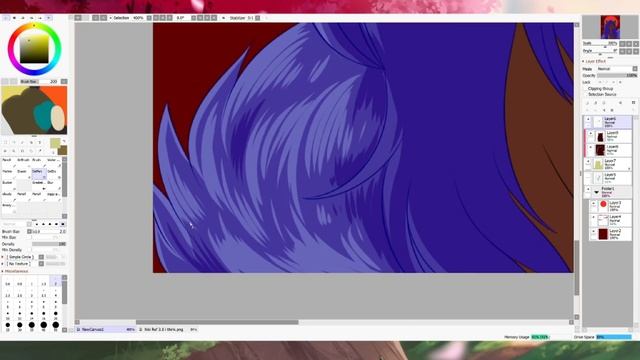
Task: Toggle visibility of Layer7
Action: [588, 162]
